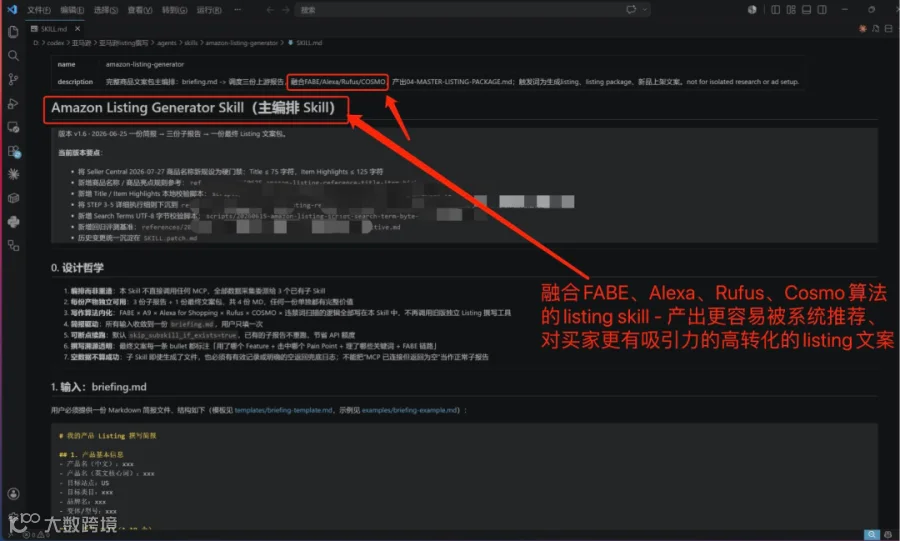Viewport: 900px width, 541px height.
Task: Select the SKILL.md editor tab
Action: [54, 29]
